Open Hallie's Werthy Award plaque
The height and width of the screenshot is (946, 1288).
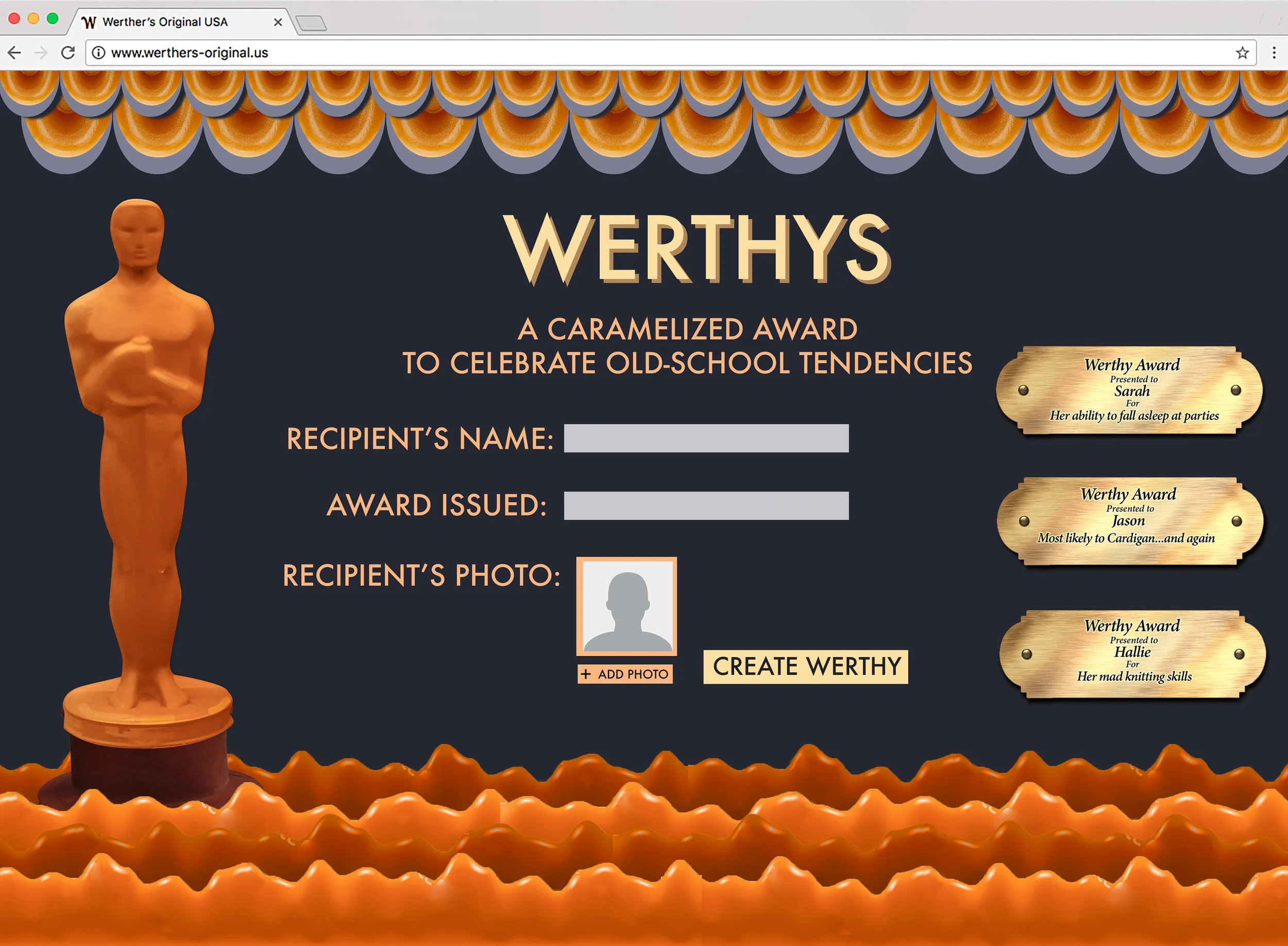pos(1132,654)
